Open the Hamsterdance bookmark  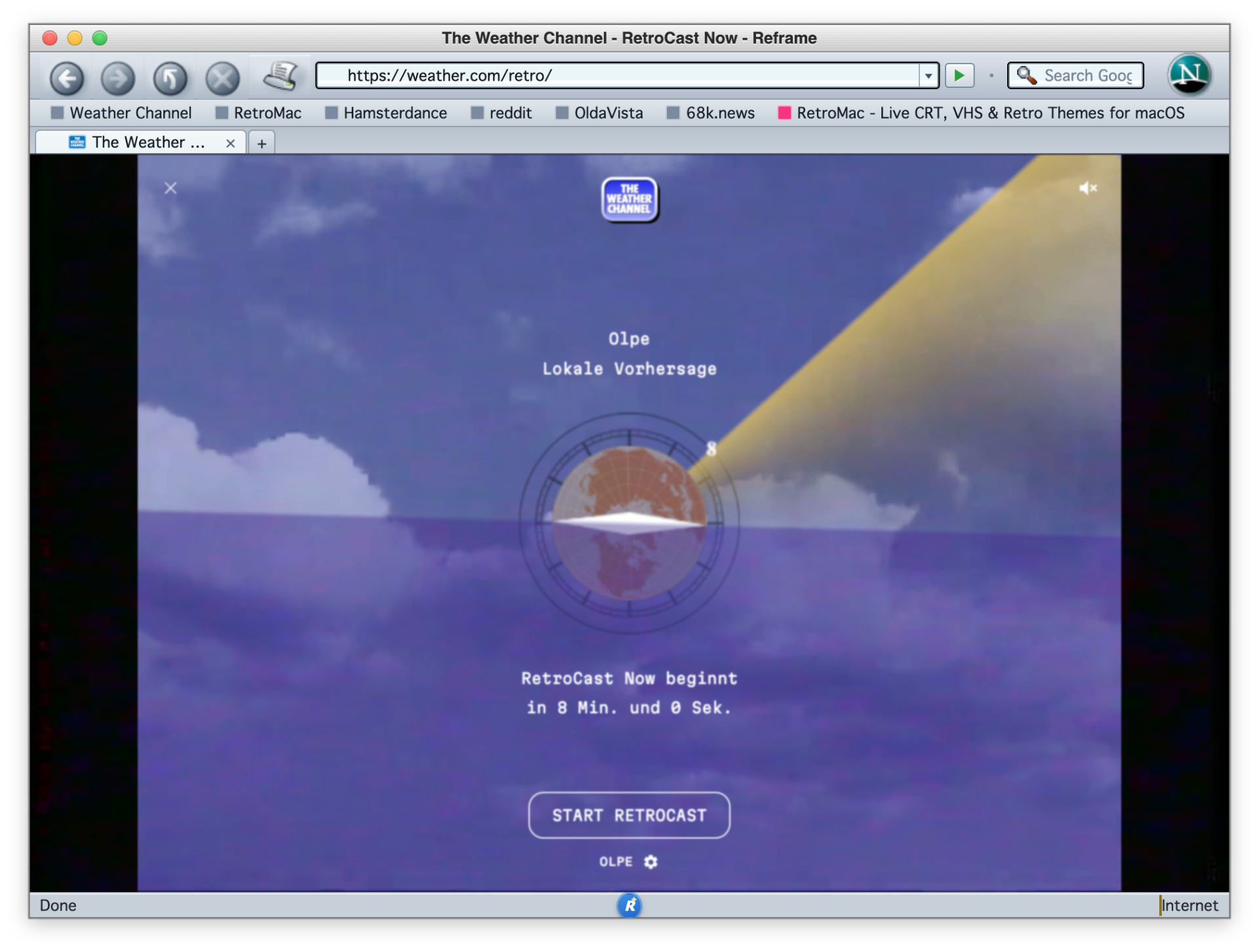point(386,113)
